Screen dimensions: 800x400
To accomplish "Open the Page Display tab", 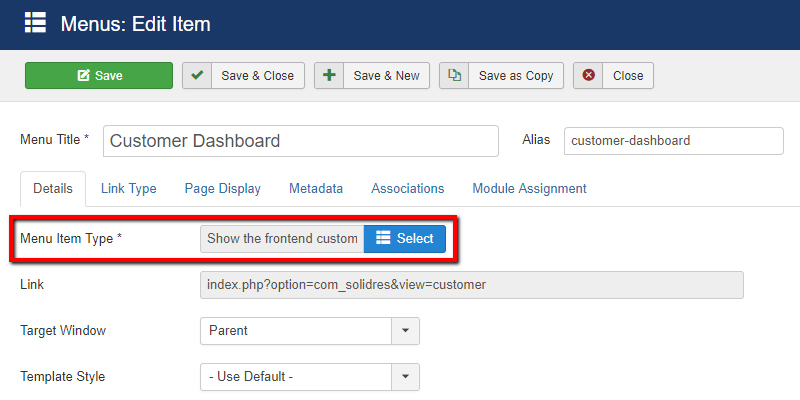I will 222,189.
